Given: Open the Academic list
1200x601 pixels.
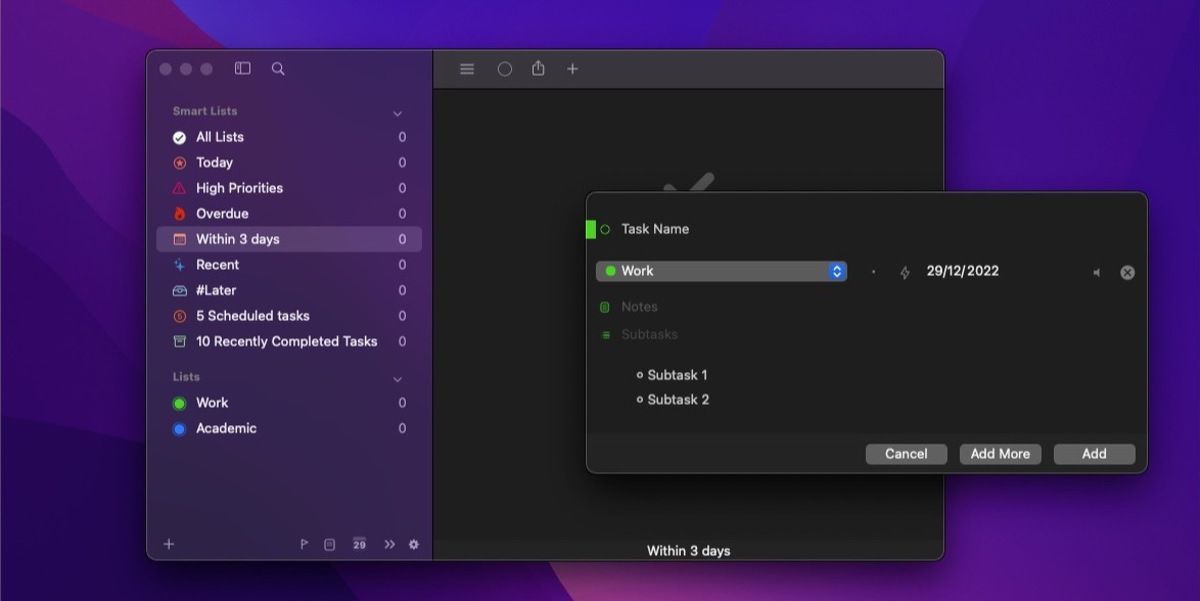Looking at the screenshot, I should coord(226,428).
